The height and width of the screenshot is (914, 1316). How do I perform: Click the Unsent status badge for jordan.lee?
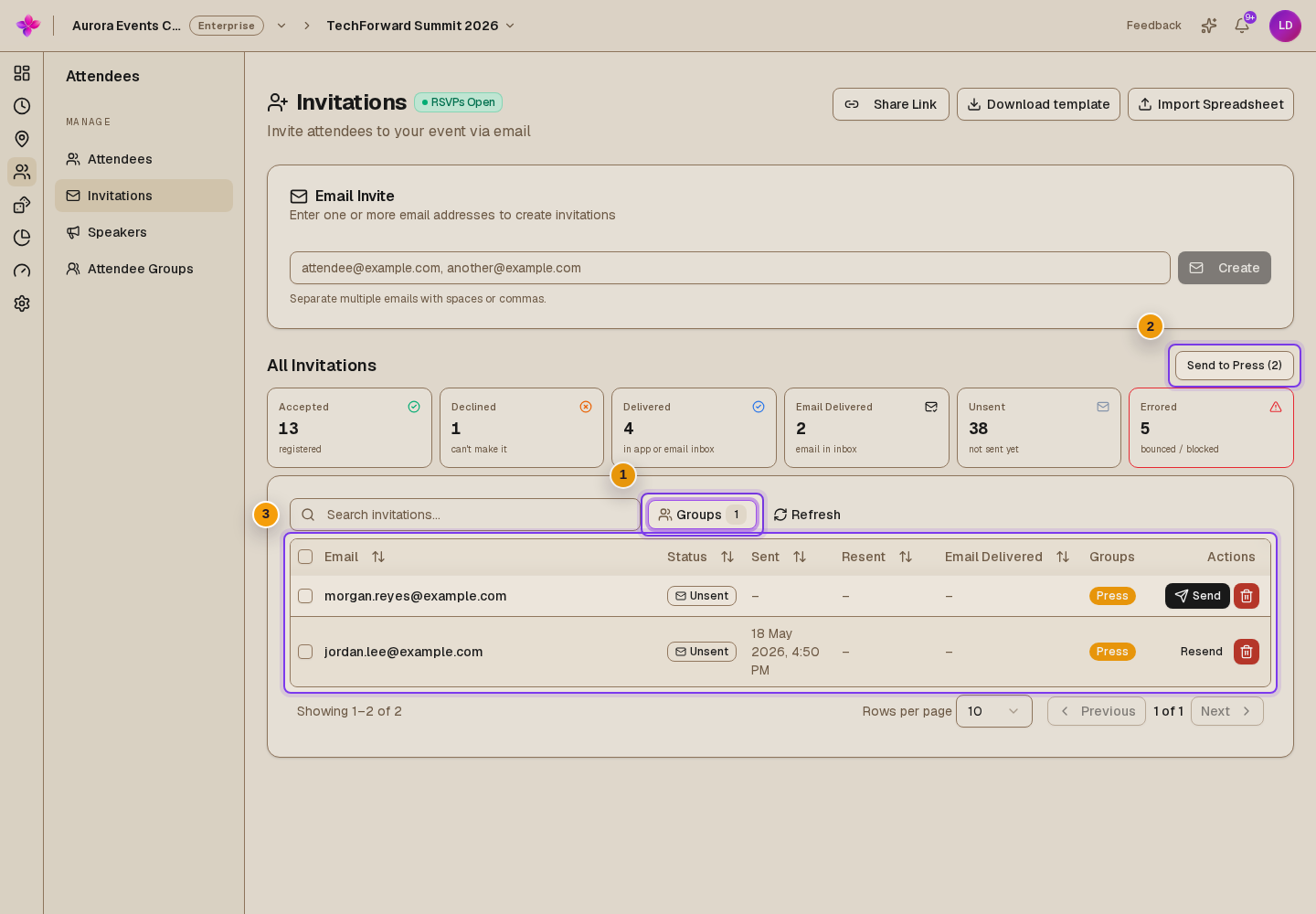tap(702, 652)
